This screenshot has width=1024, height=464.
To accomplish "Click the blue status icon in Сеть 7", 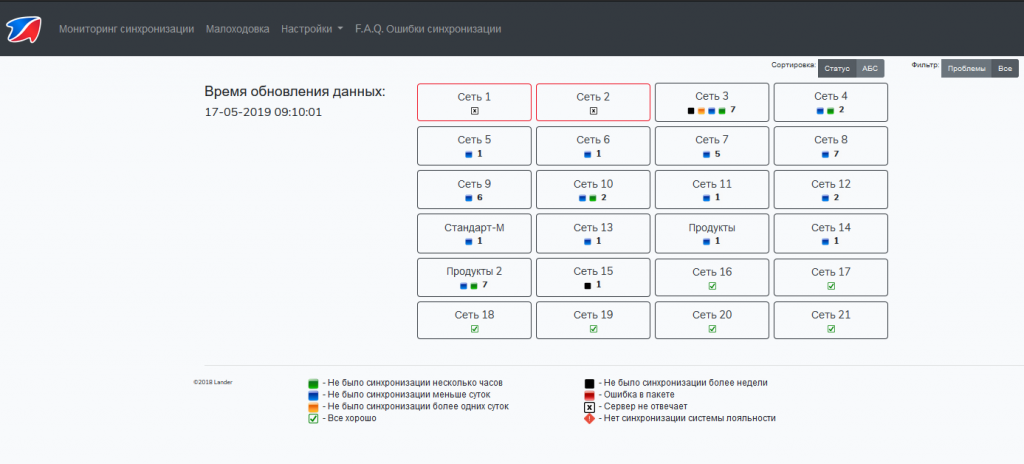I will (x=706, y=155).
